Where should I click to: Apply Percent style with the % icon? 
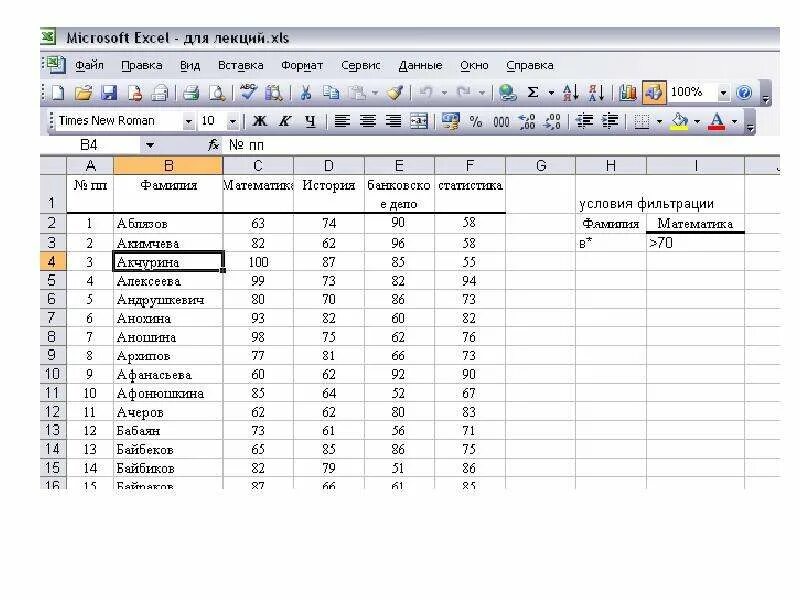pos(476,121)
